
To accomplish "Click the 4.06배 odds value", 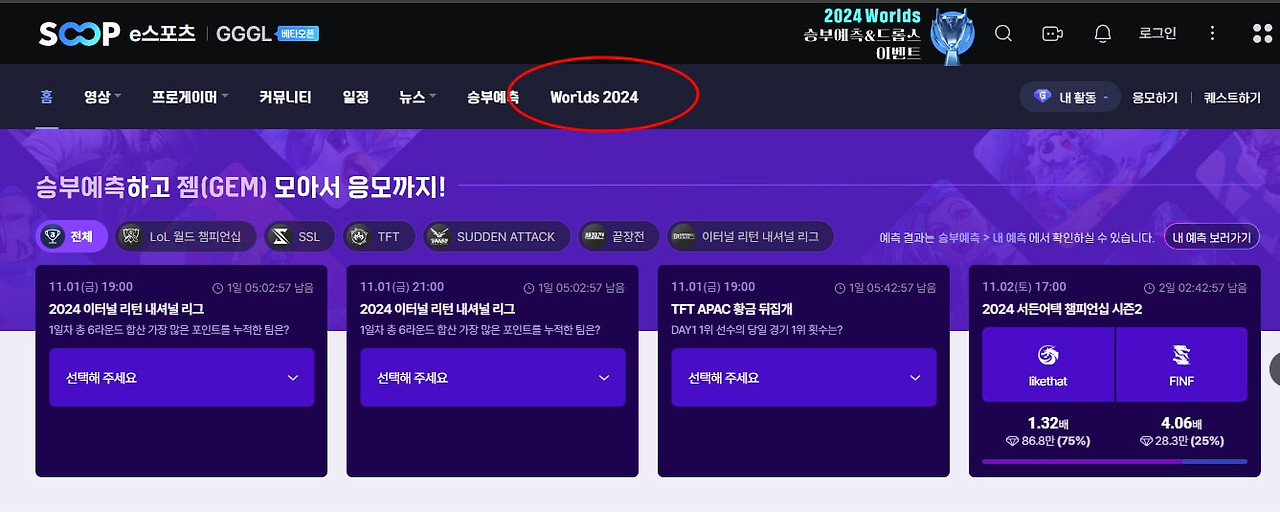I will (1181, 423).
